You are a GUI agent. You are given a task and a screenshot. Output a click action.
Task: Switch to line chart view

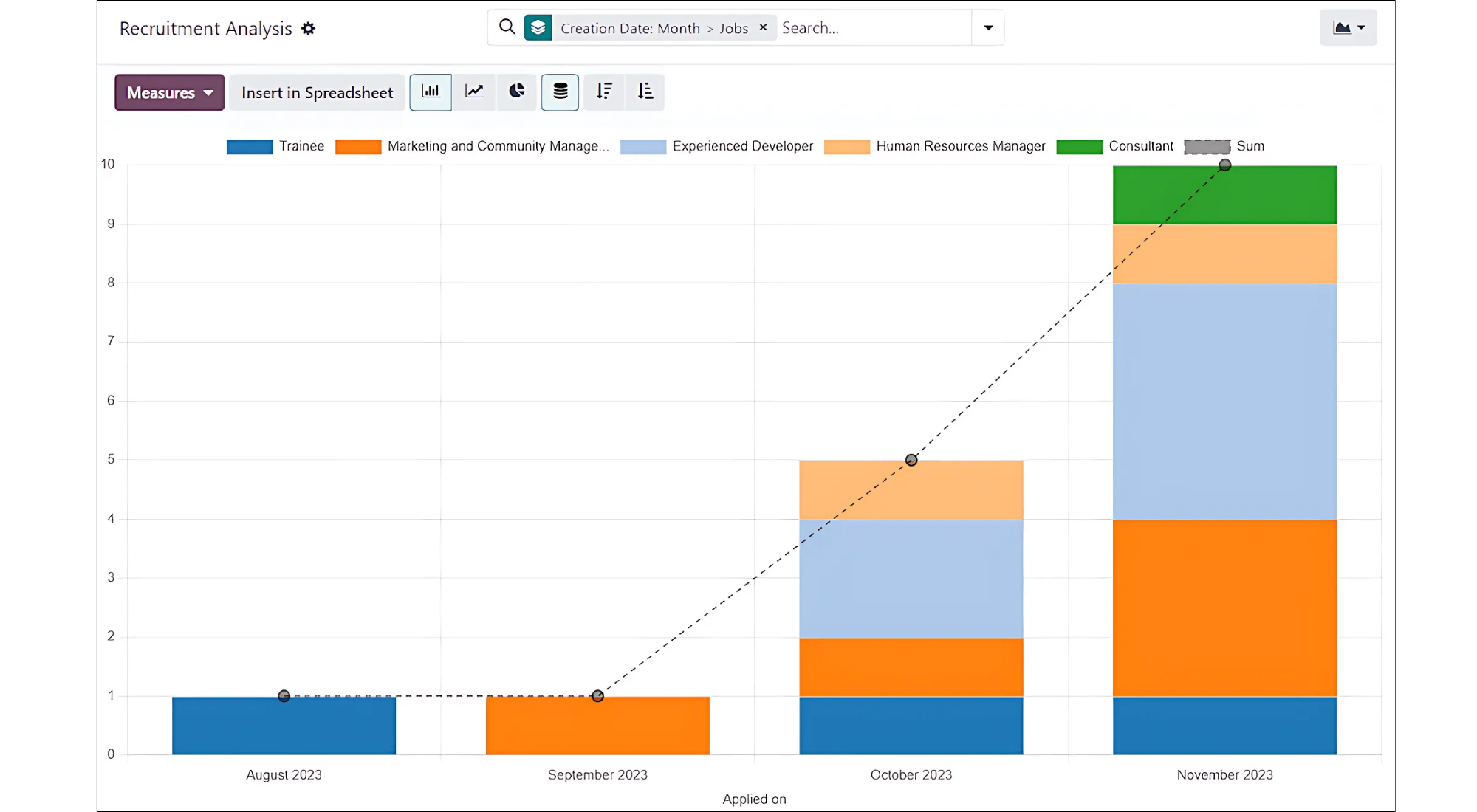(x=474, y=92)
